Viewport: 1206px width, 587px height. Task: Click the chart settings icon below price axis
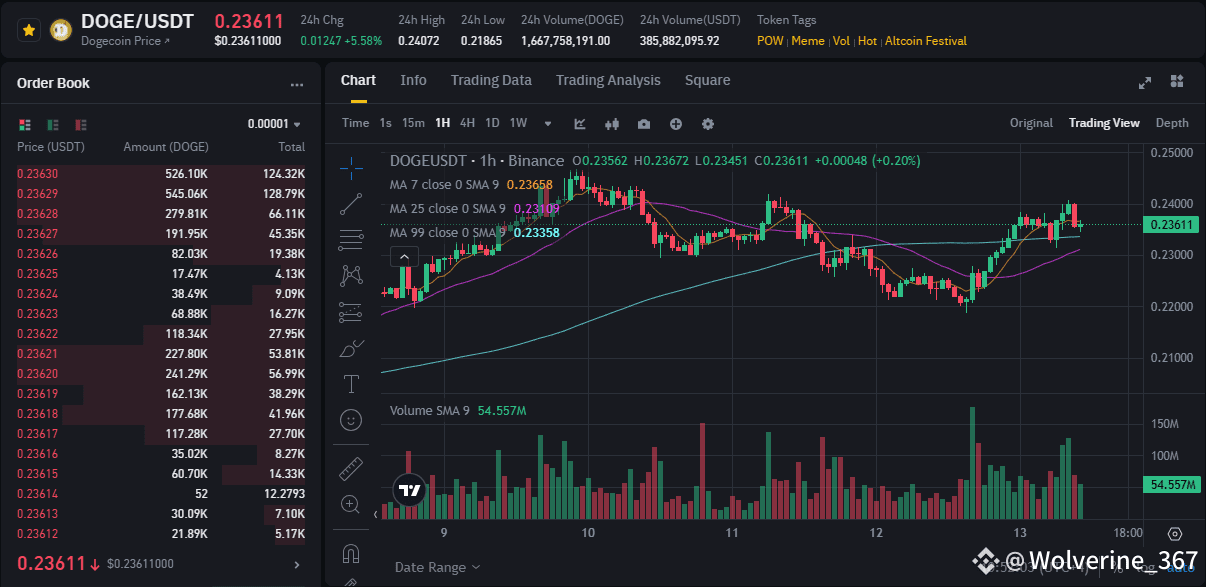(x=1174, y=534)
